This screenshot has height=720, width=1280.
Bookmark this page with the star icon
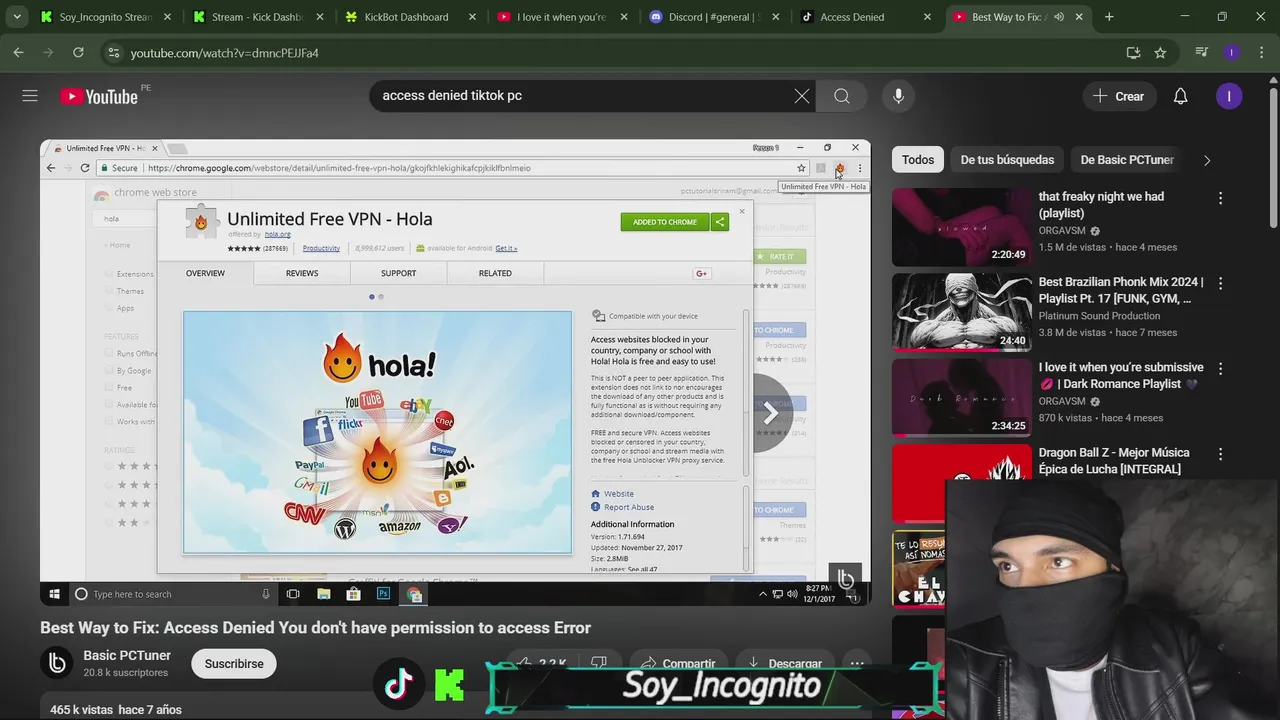(1160, 53)
